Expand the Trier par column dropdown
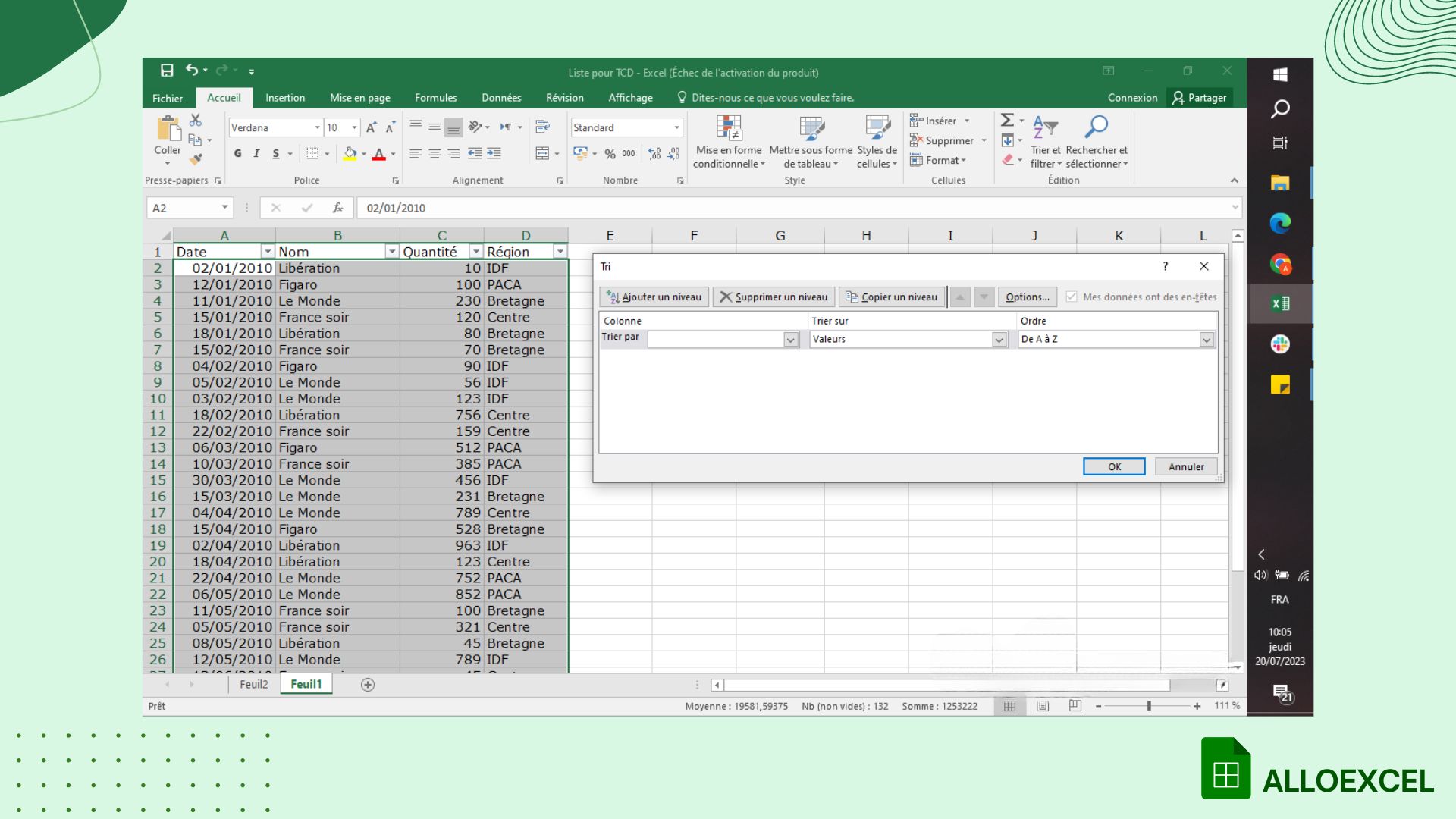Image resolution: width=1456 pixels, height=819 pixels. coord(790,339)
